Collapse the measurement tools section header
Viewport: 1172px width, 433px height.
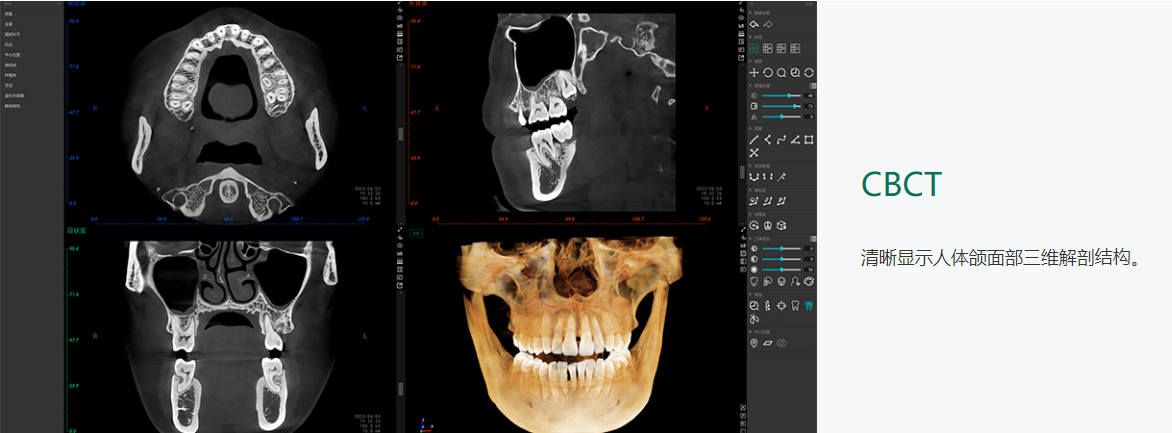[750, 128]
